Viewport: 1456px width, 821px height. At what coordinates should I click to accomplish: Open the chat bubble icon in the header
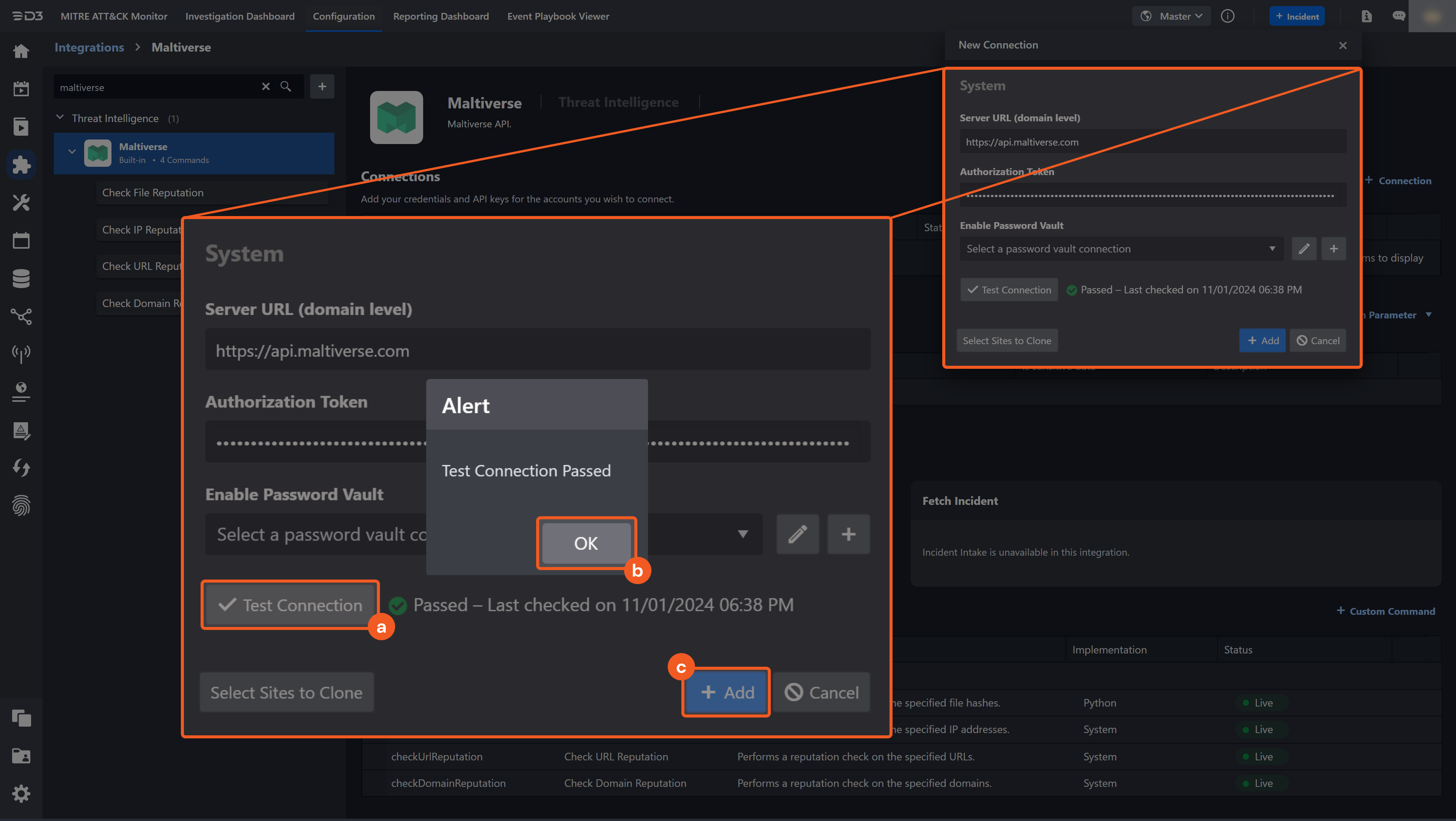tap(1400, 16)
